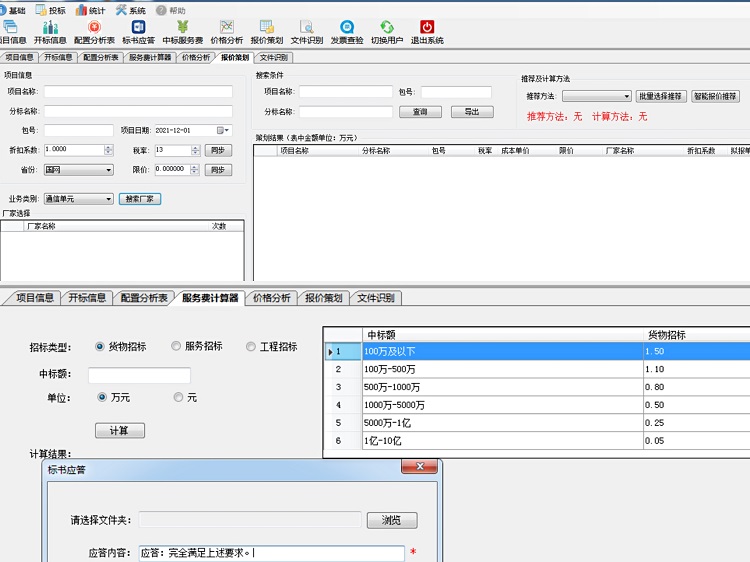Open the 基础 menu

pos(13,10)
